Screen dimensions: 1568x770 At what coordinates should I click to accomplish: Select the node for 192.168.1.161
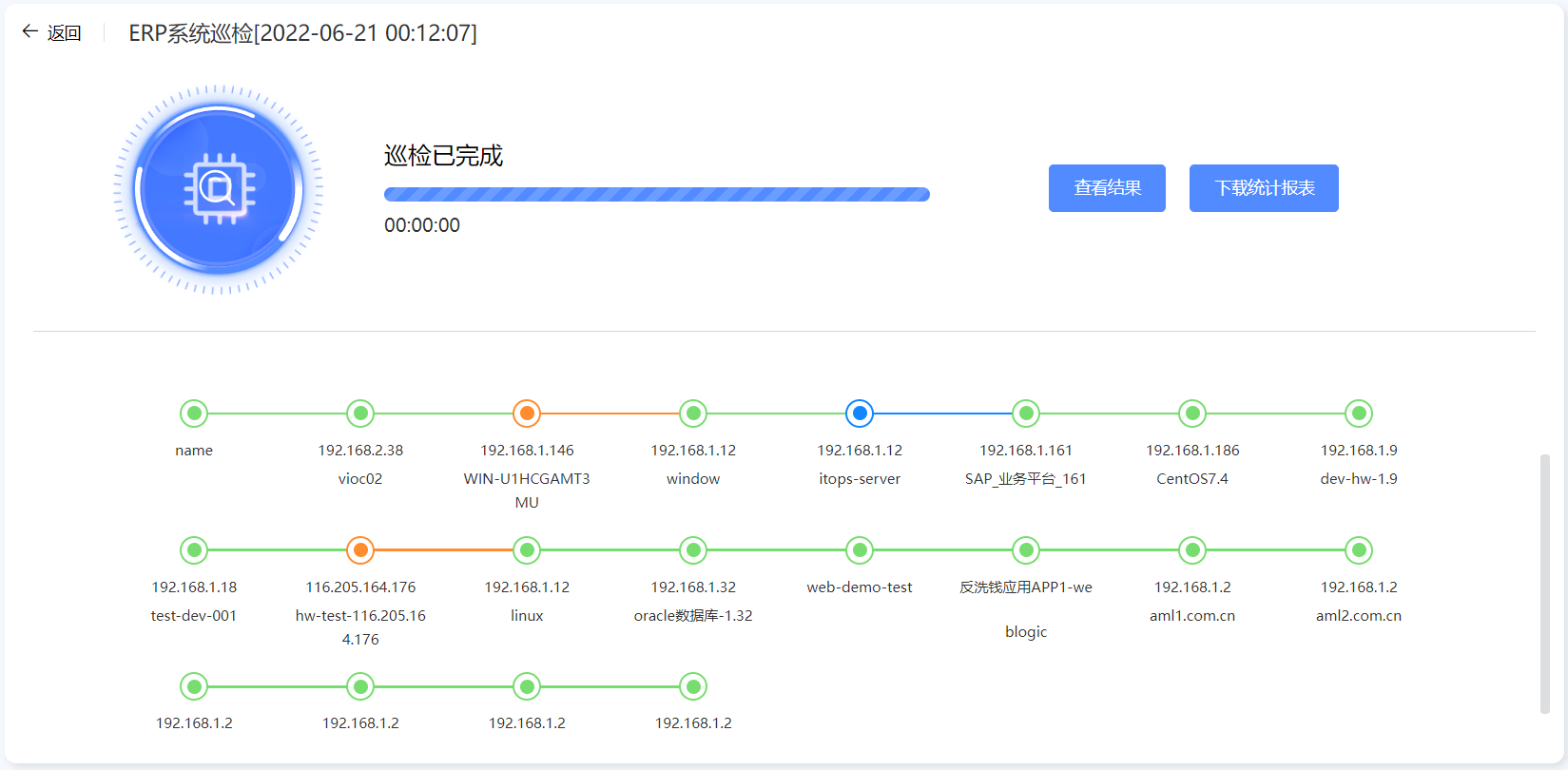tap(1026, 414)
